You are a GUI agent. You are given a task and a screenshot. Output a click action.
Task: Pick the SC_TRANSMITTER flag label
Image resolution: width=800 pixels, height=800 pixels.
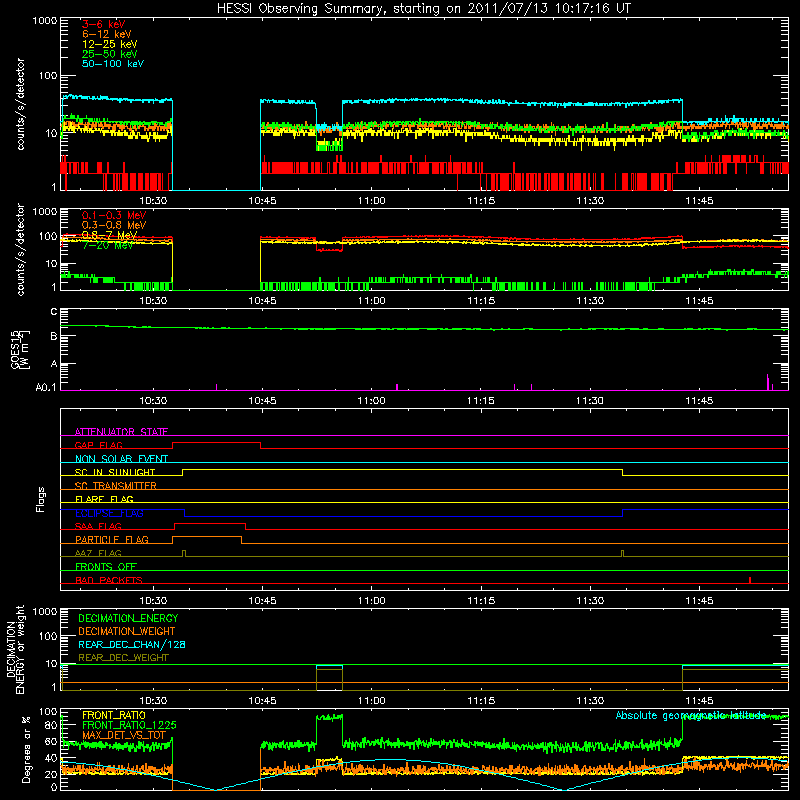click(x=116, y=486)
